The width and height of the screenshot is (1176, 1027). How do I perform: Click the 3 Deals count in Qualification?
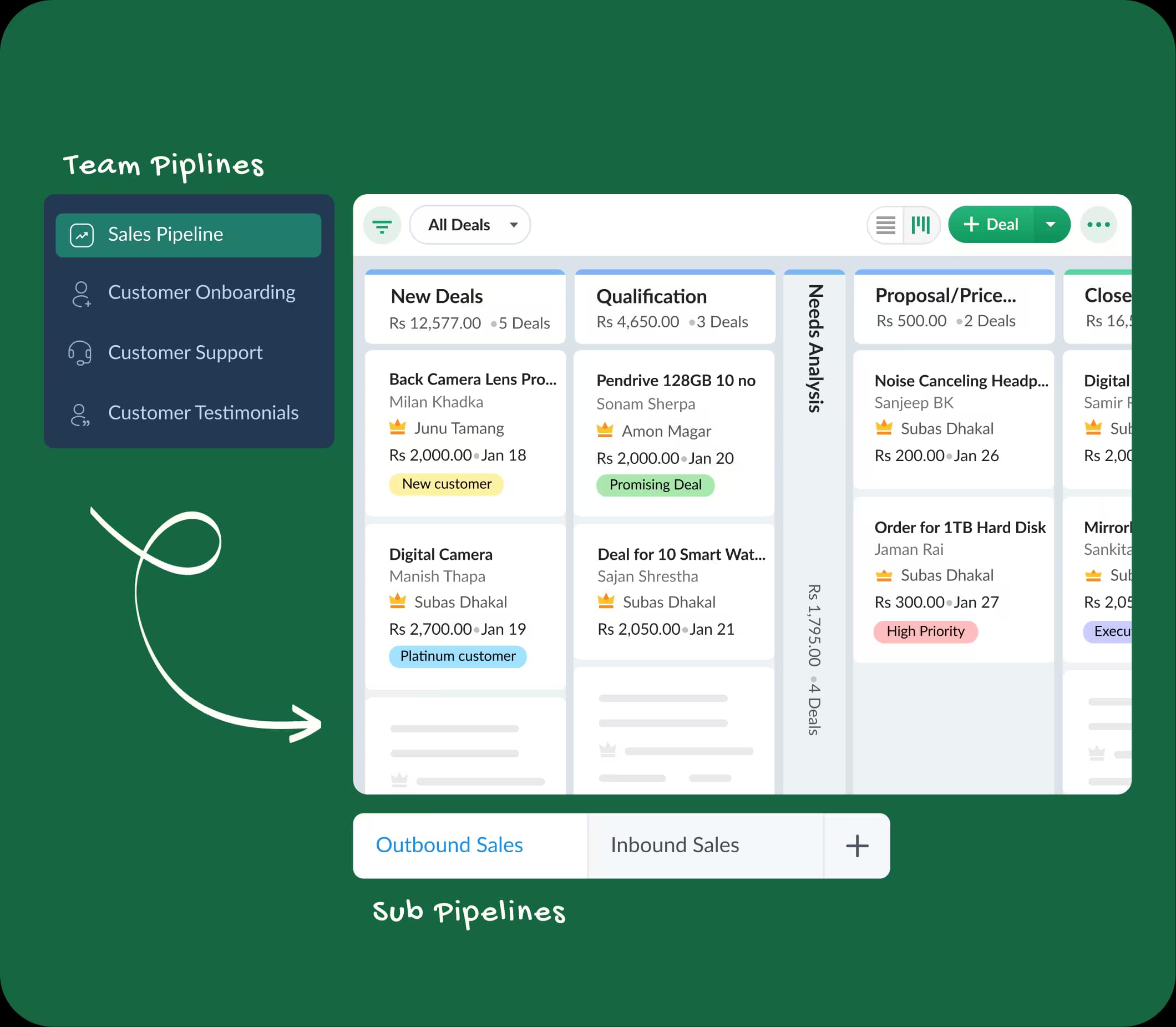click(722, 322)
